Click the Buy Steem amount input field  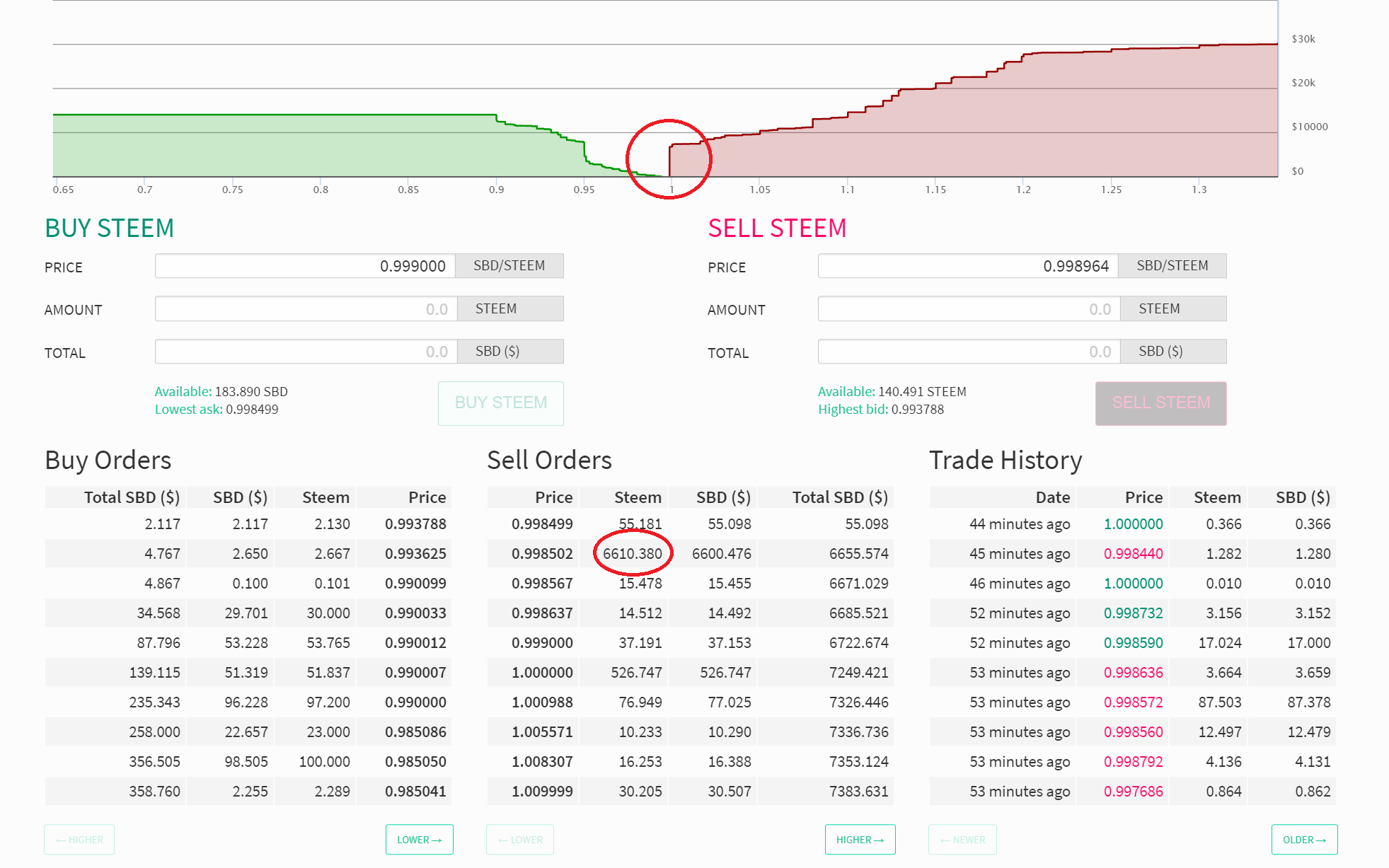pyautogui.click(x=306, y=309)
